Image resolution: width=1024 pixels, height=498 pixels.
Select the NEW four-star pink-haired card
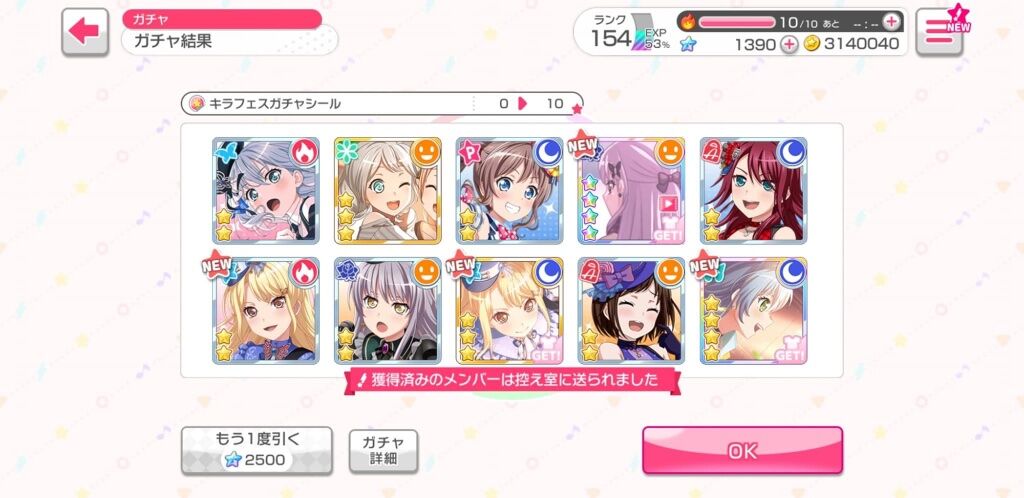pyautogui.click(x=632, y=191)
